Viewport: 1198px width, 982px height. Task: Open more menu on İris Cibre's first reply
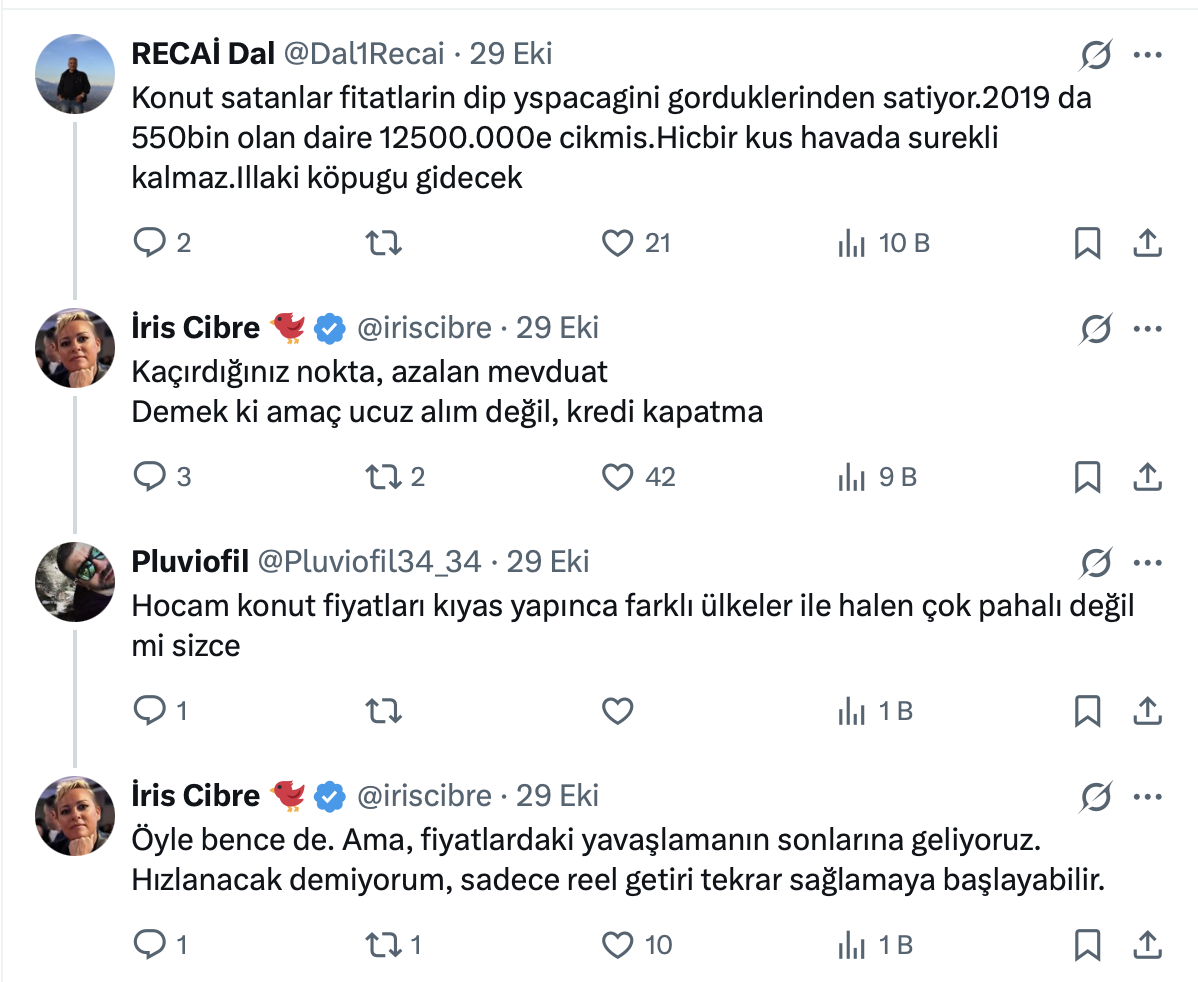pos(1147,328)
